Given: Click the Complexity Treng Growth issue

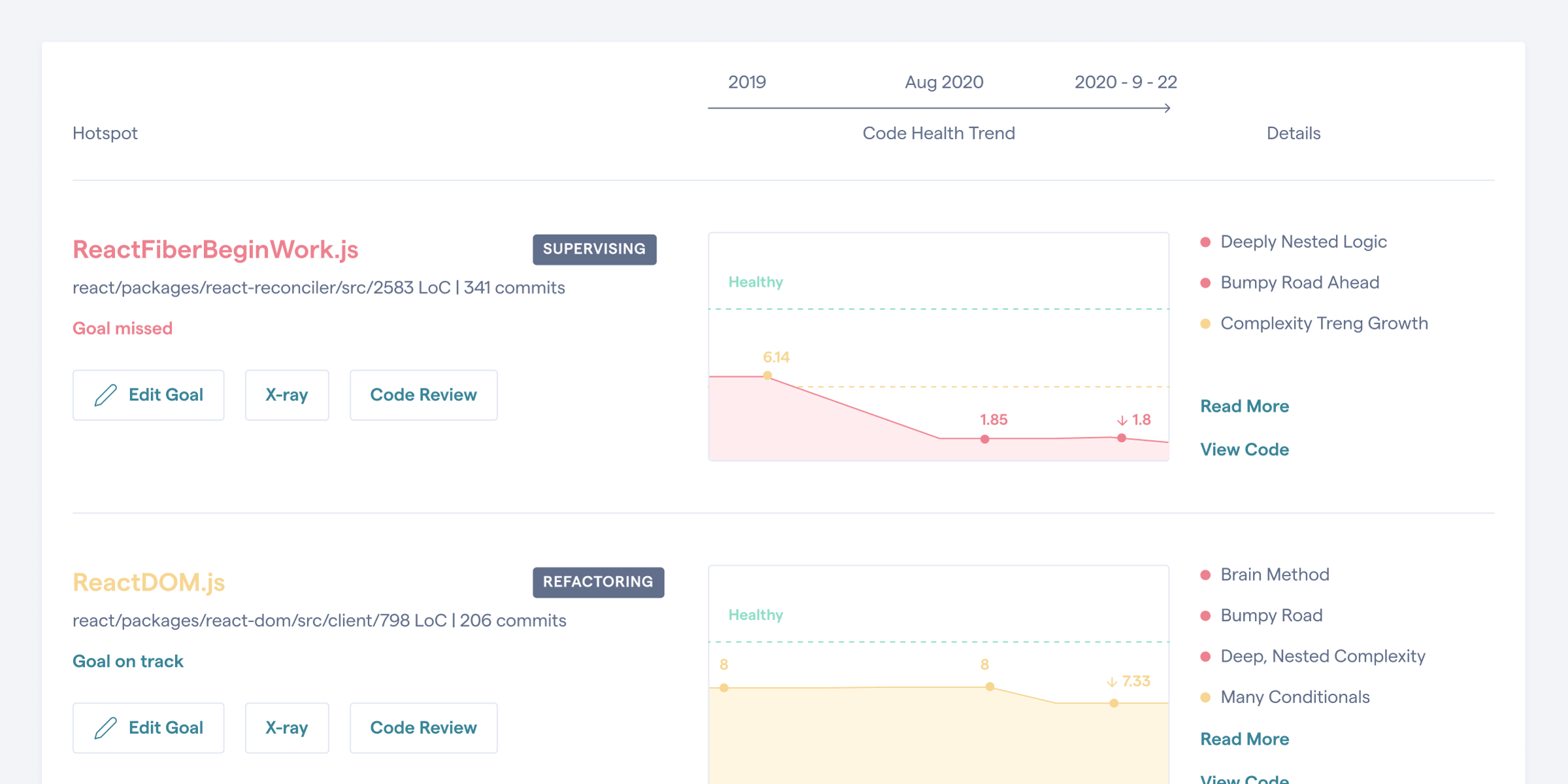Looking at the screenshot, I should pyautogui.click(x=1324, y=324).
